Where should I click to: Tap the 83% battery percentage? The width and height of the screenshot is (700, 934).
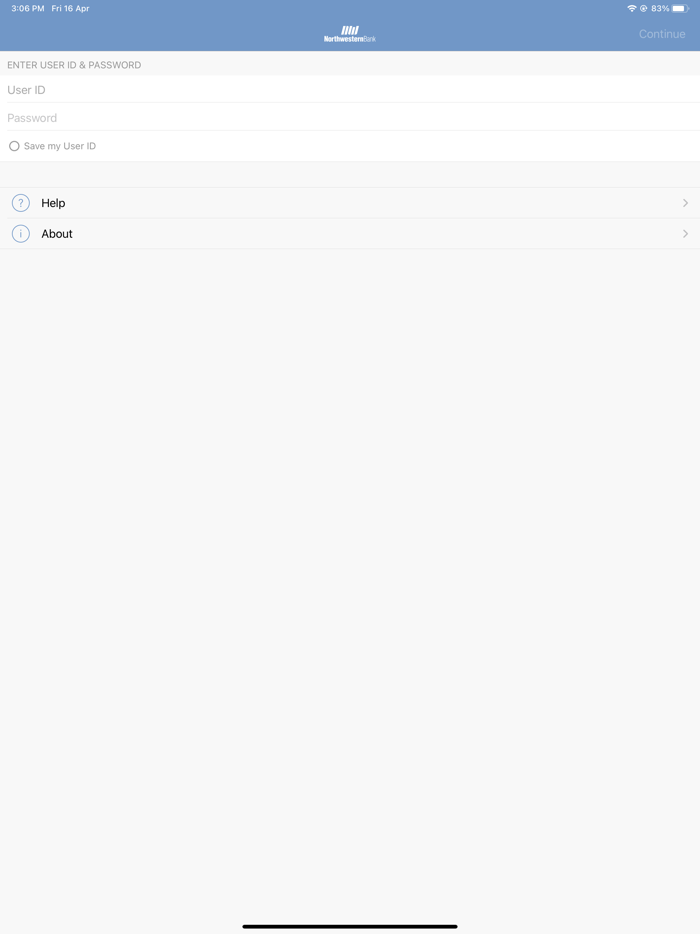click(x=660, y=8)
